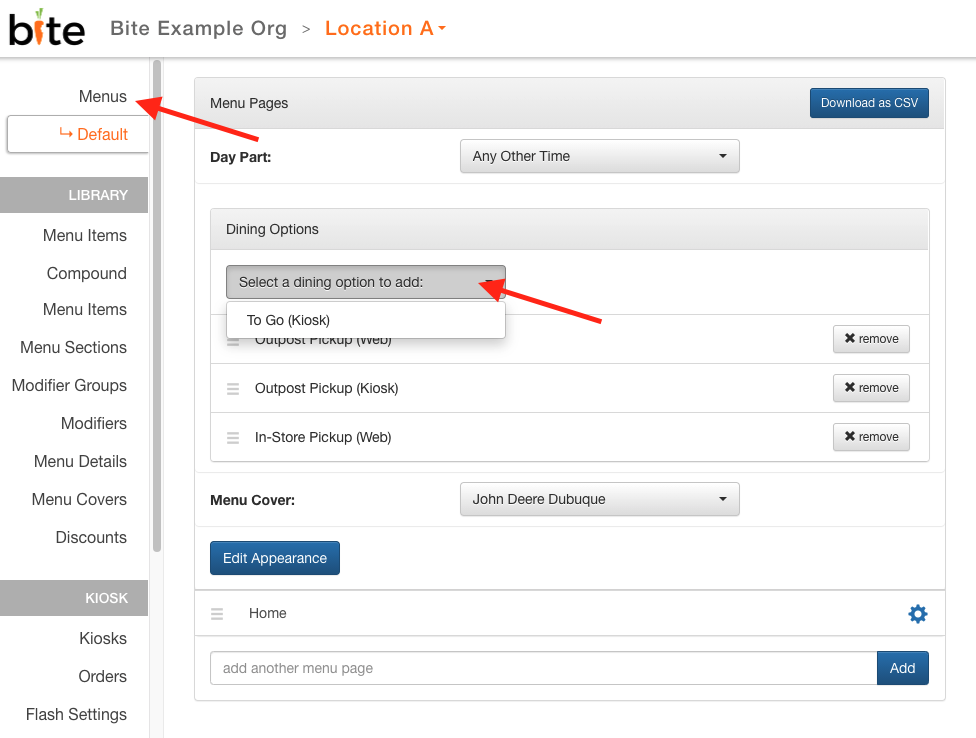Image resolution: width=976 pixels, height=738 pixels.
Task: Remove the Outpost Pickup (Kiosk) dining option
Action: coord(871,388)
